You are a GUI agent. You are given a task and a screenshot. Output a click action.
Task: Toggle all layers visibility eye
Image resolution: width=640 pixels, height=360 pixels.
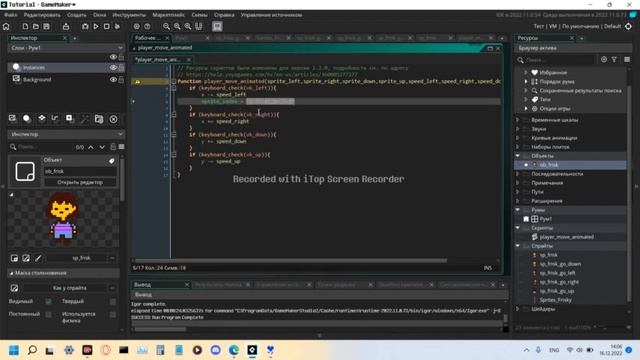113,57
